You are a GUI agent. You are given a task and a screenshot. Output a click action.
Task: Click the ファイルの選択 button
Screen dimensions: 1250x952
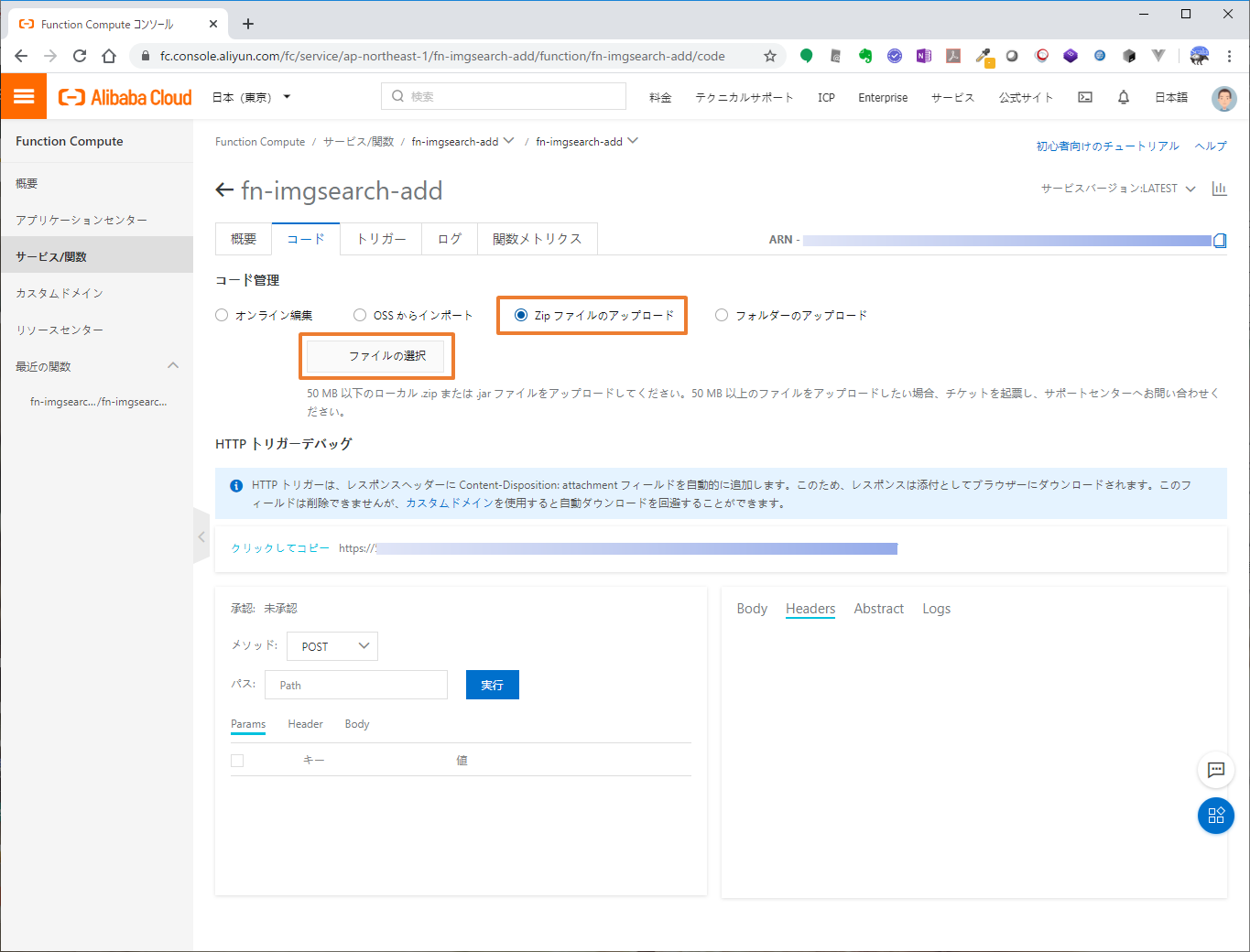click(x=376, y=356)
